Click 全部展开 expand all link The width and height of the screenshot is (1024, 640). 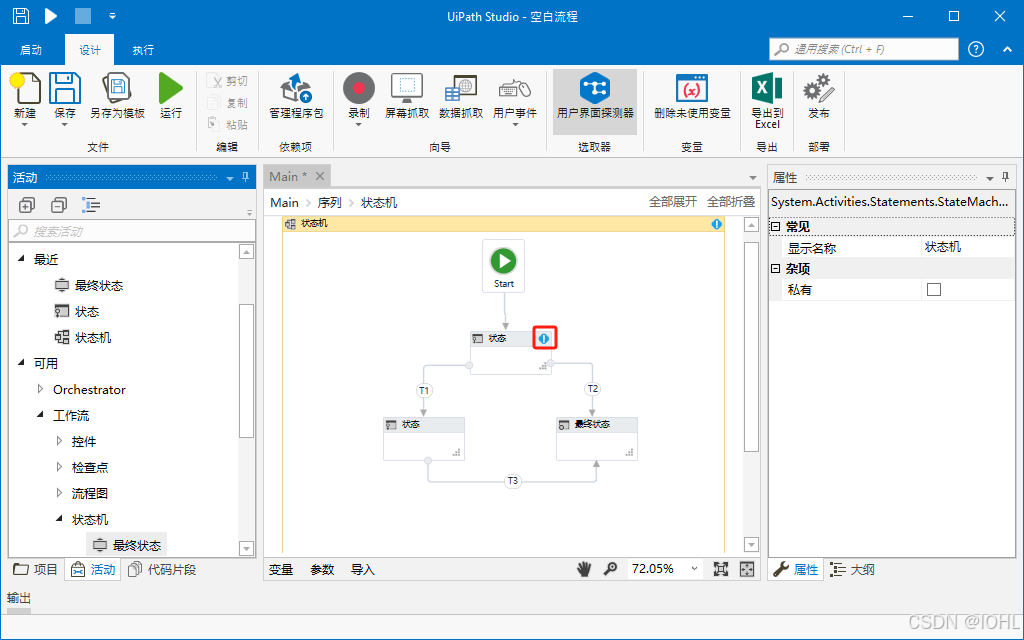[673, 202]
